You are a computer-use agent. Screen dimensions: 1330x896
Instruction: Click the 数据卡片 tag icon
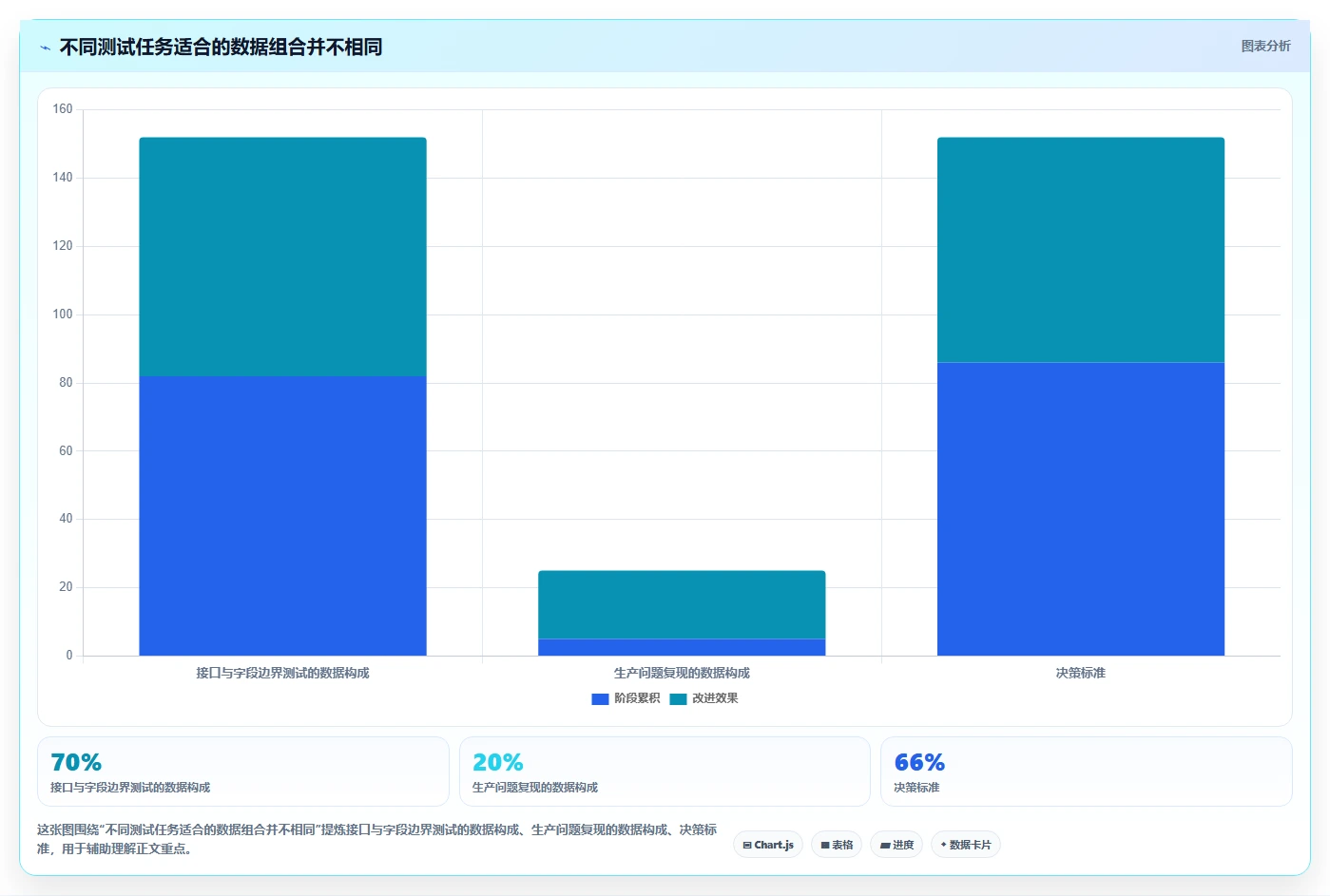(943, 845)
